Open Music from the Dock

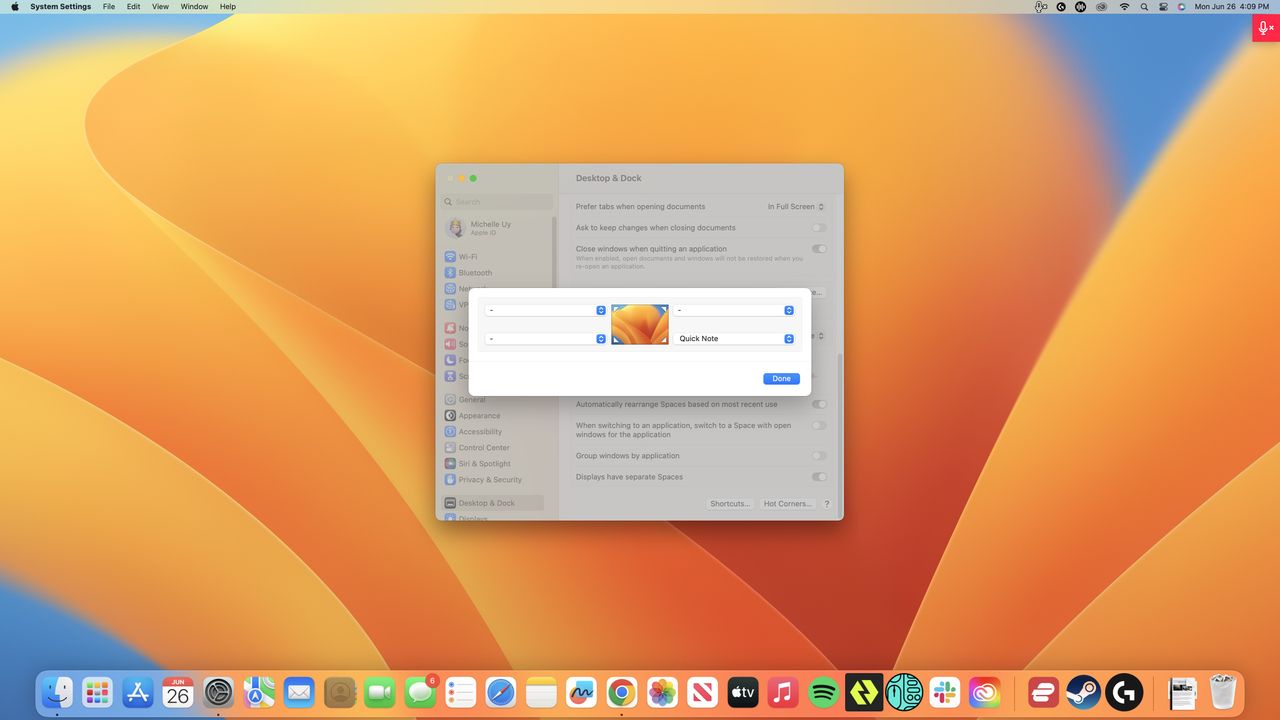pos(783,692)
